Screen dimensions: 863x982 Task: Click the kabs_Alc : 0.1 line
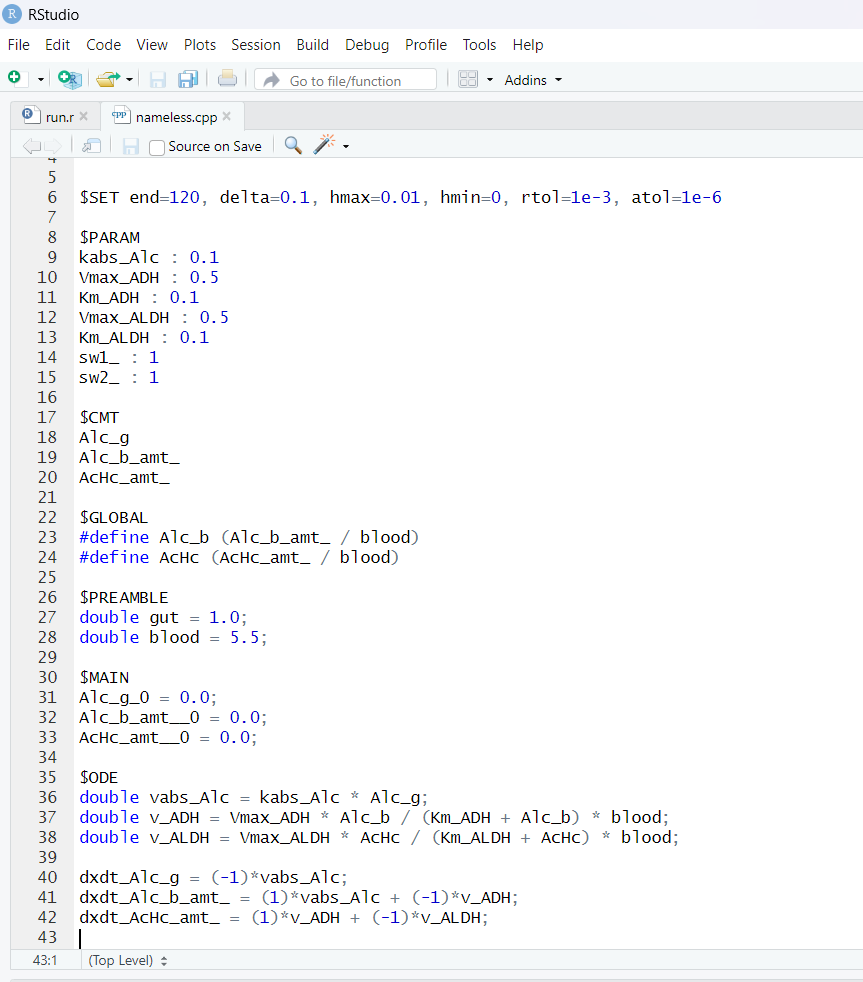[x=149, y=257]
